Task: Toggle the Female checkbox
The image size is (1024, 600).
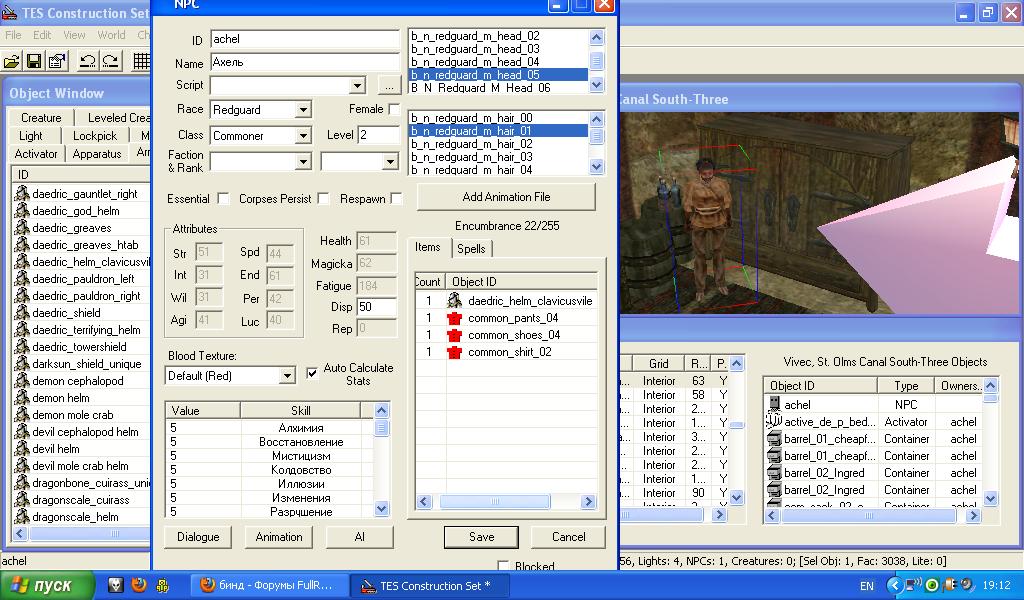Action: tap(394, 109)
